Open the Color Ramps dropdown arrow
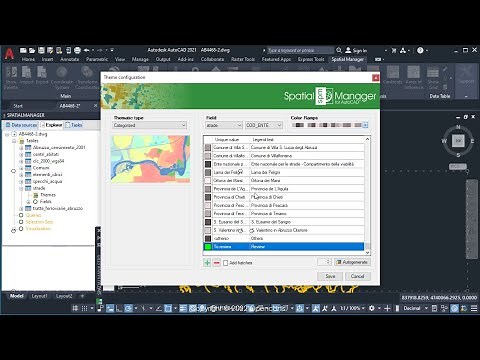Screen dimensions: 480x360 365,125
